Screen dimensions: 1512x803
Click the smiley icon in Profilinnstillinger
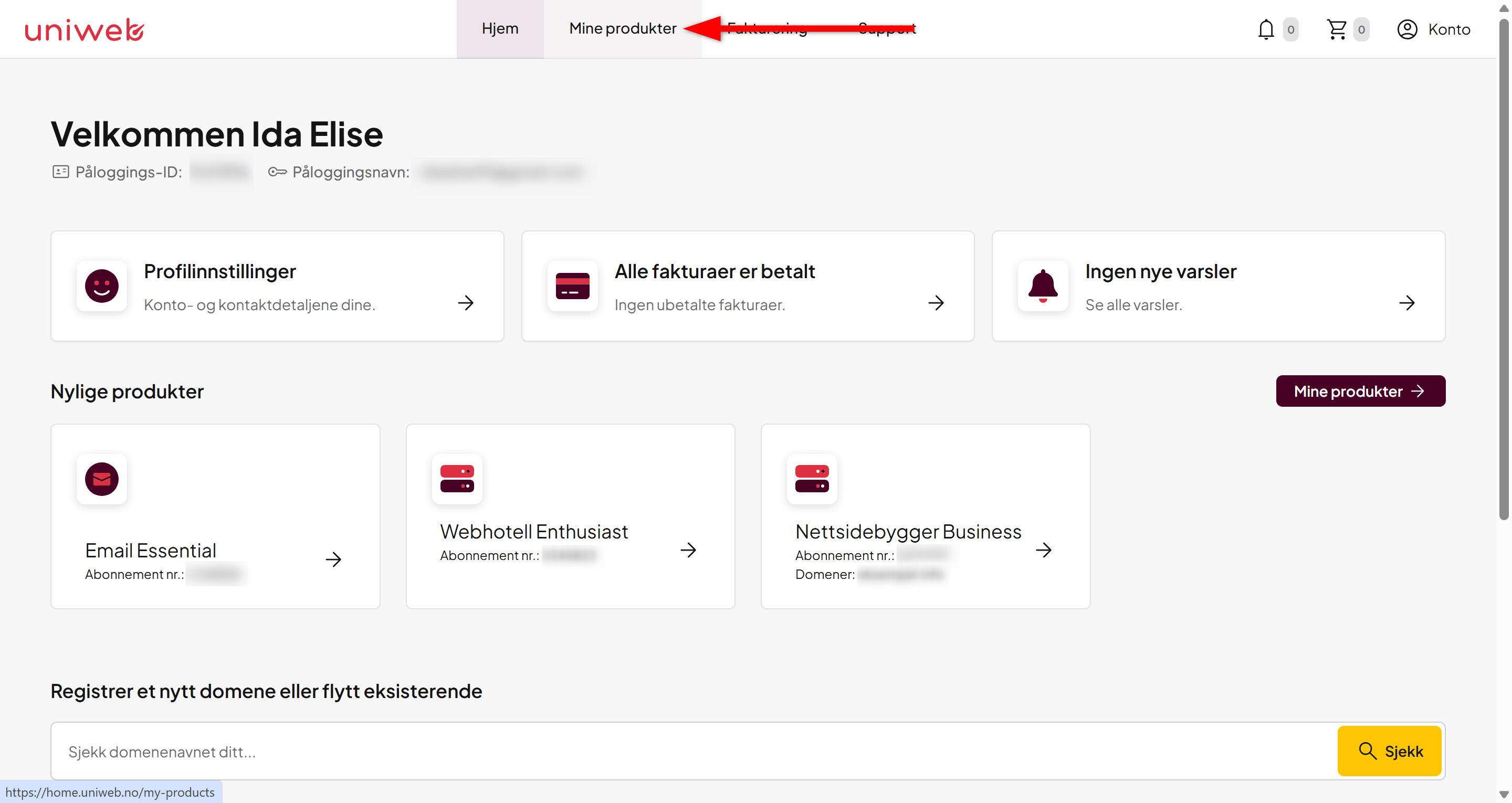101,286
